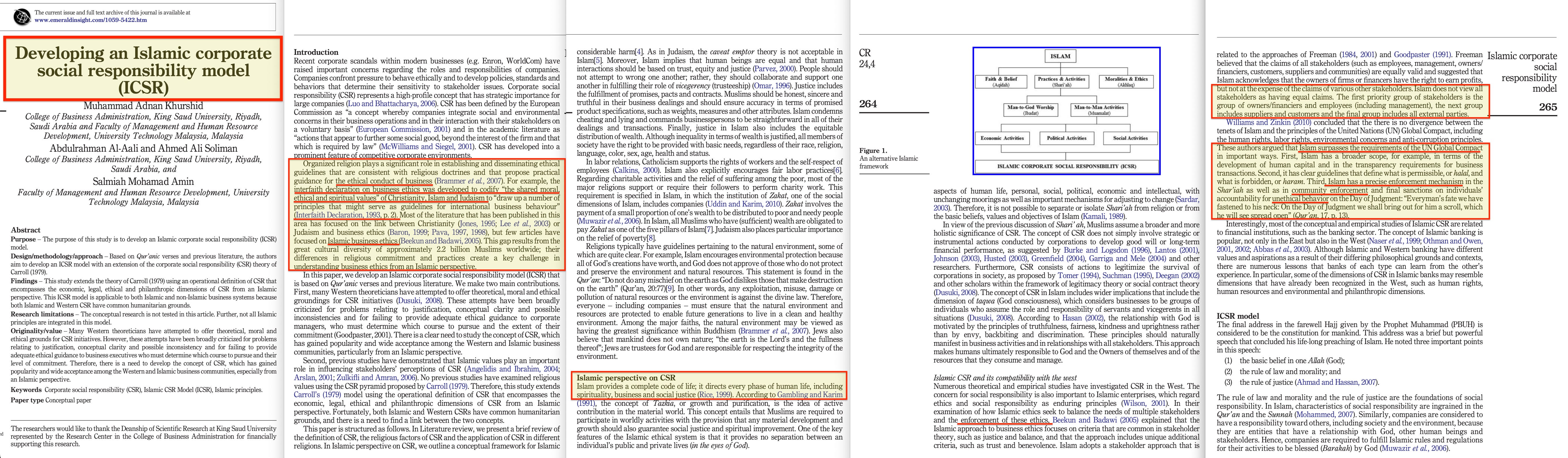Select author name 'Muhammad Adnan Khurshid'

pyautogui.click(x=143, y=106)
